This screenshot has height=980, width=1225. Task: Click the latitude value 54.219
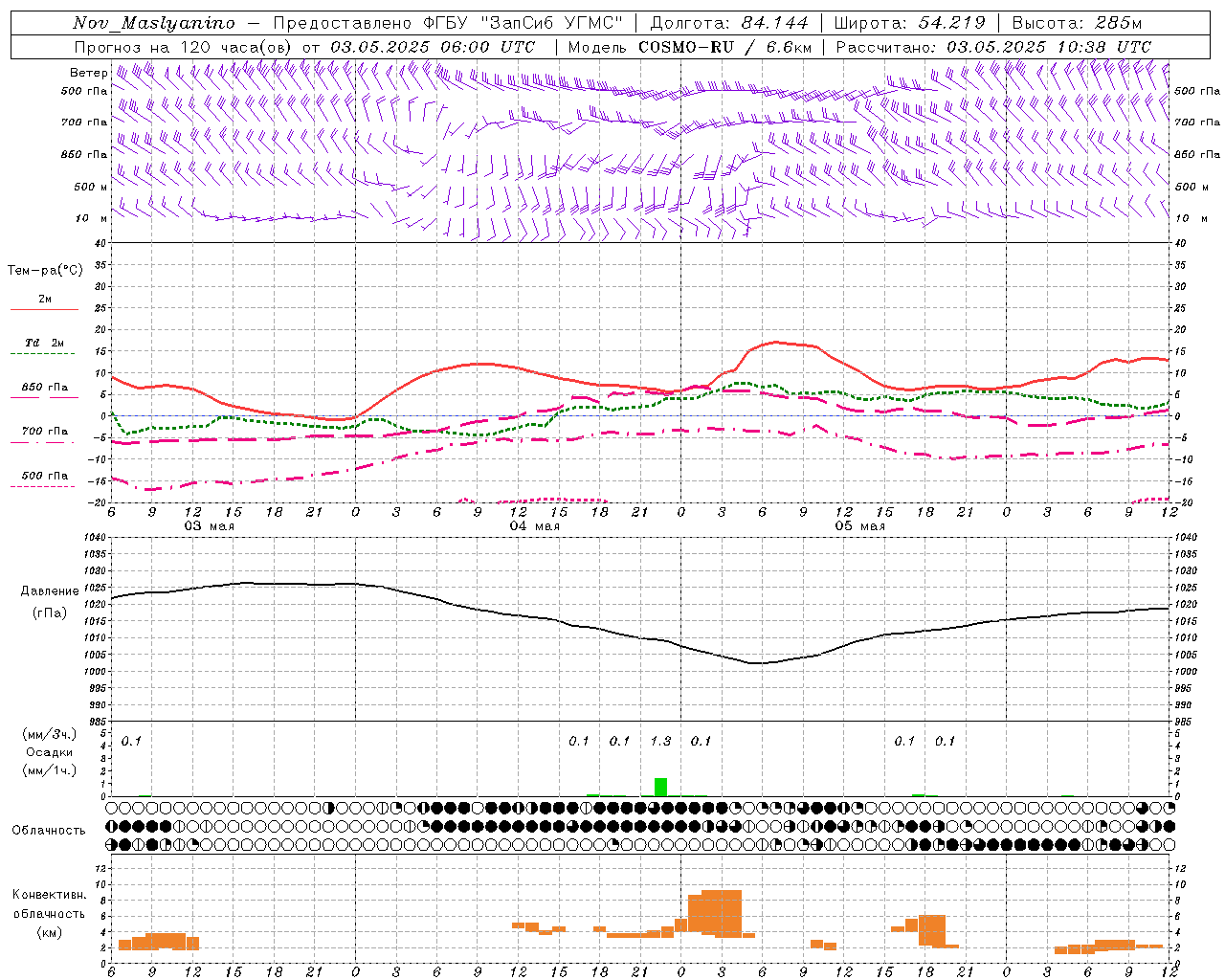pyautogui.click(x=951, y=23)
